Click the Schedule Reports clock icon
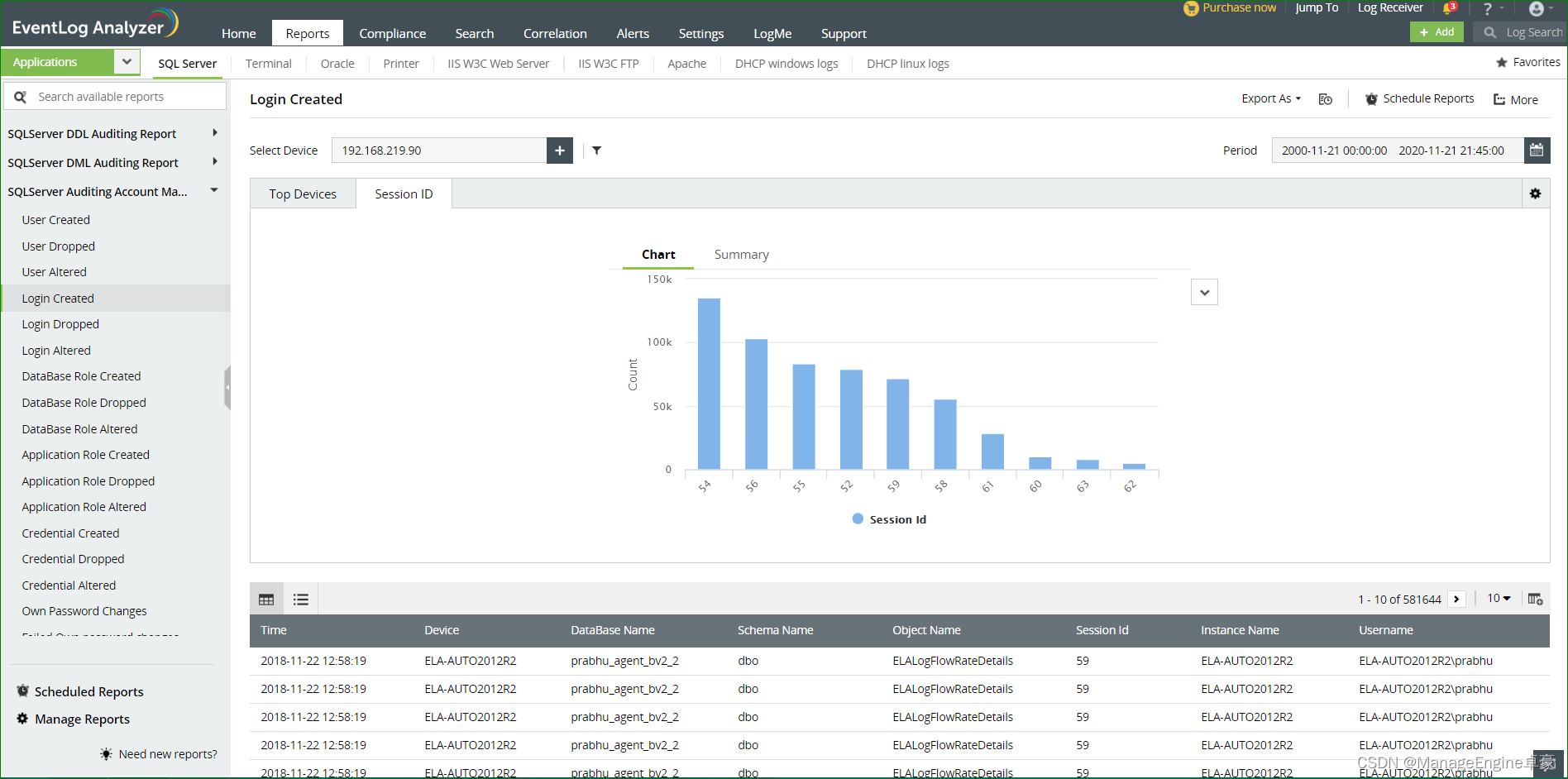Viewport: 1568px width, 779px height. (1371, 99)
